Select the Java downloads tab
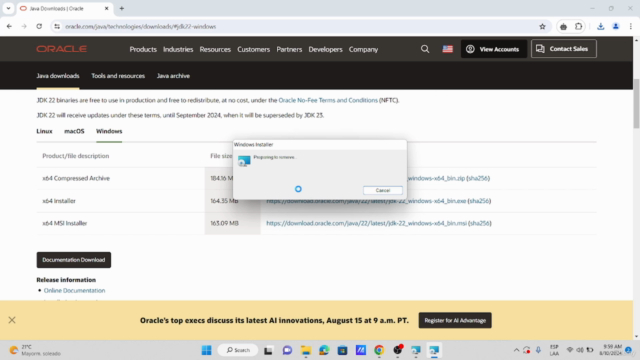Image resolution: width=640 pixels, height=360 pixels. coord(58,76)
